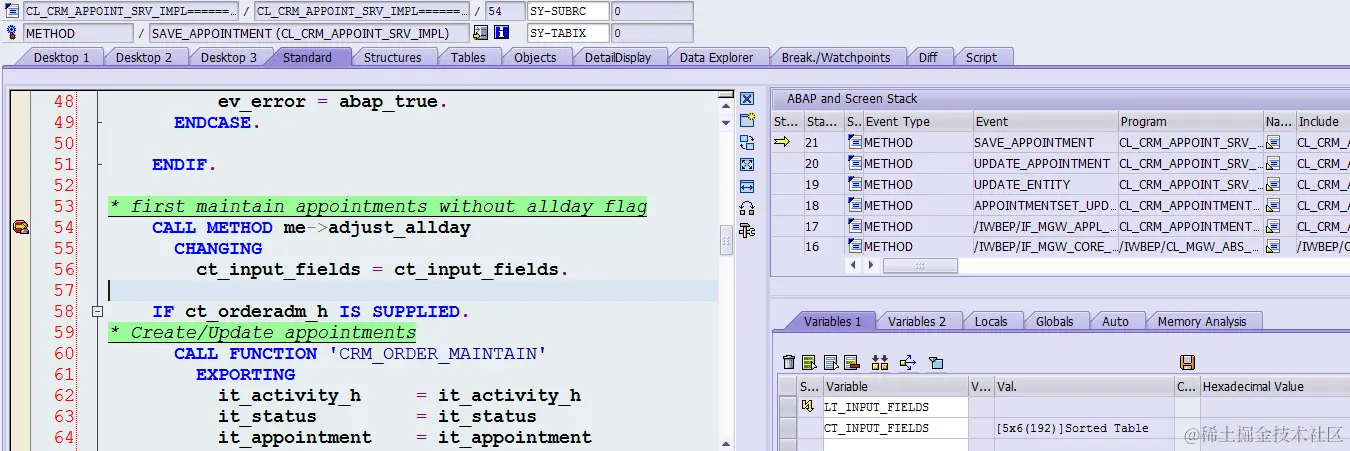
Task: Click the stack table right scroll arrow
Action: (873, 266)
